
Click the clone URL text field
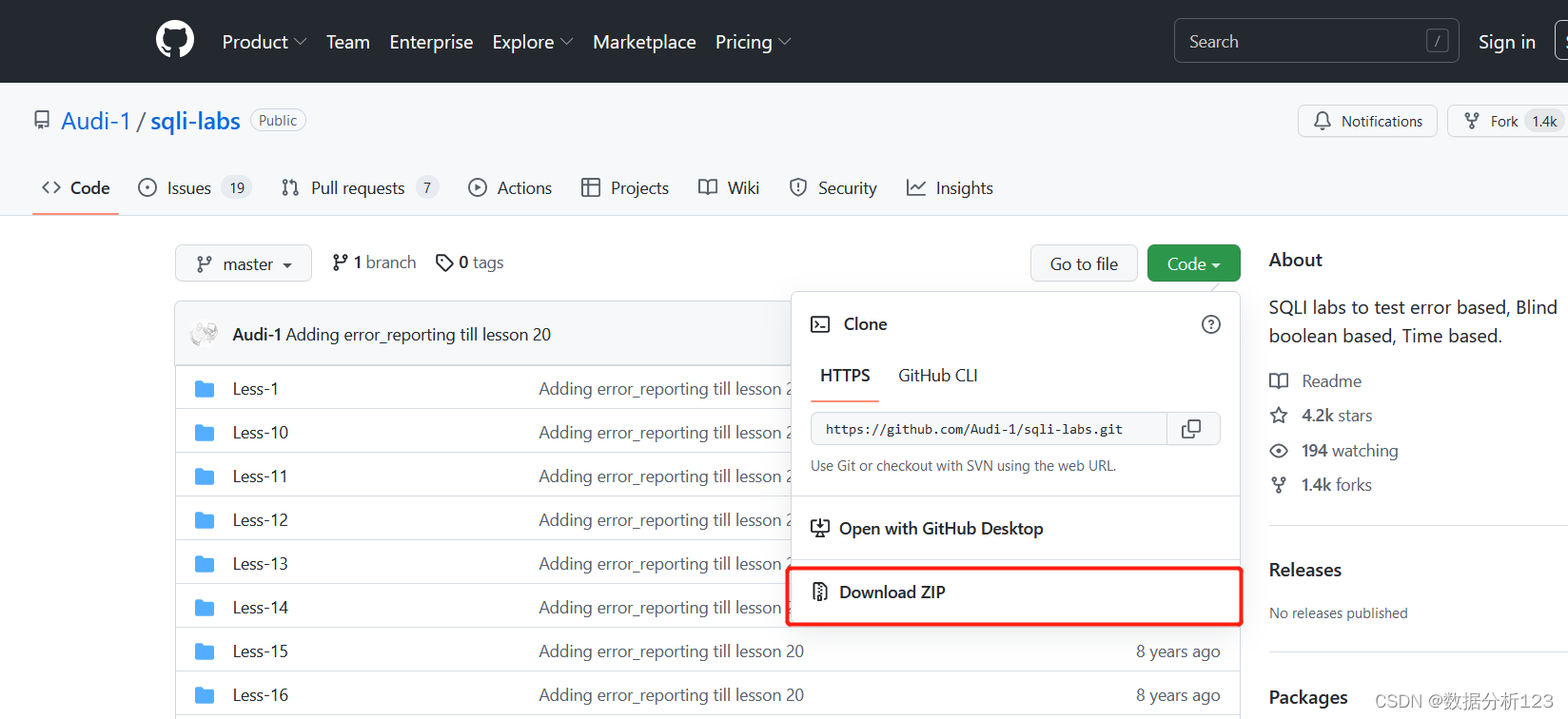(x=989, y=429)
